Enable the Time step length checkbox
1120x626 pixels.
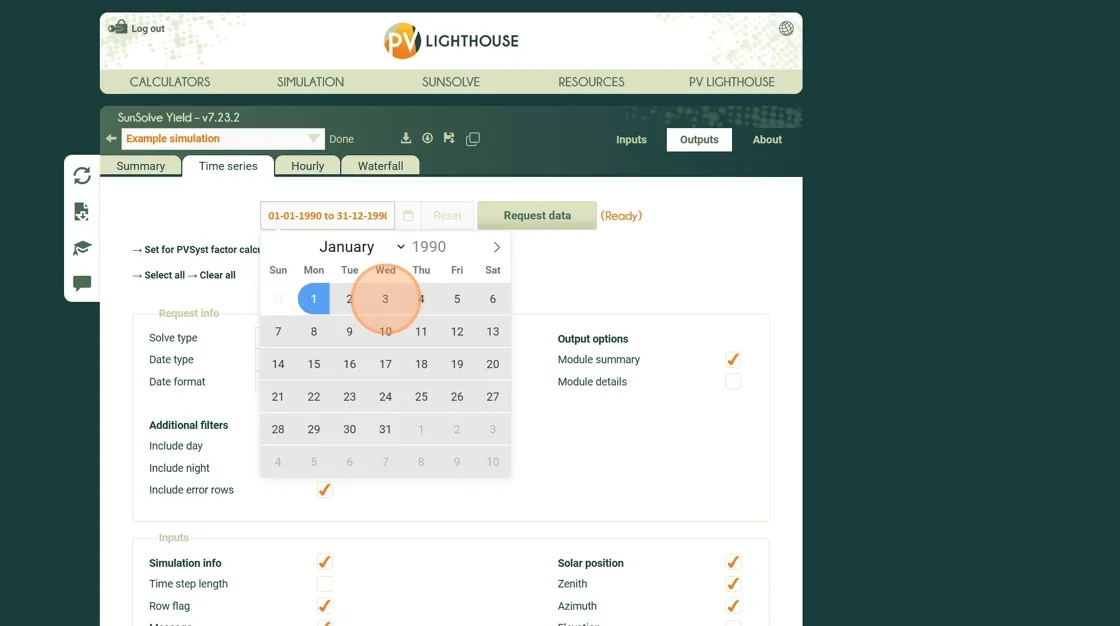[x=325, y=584]
